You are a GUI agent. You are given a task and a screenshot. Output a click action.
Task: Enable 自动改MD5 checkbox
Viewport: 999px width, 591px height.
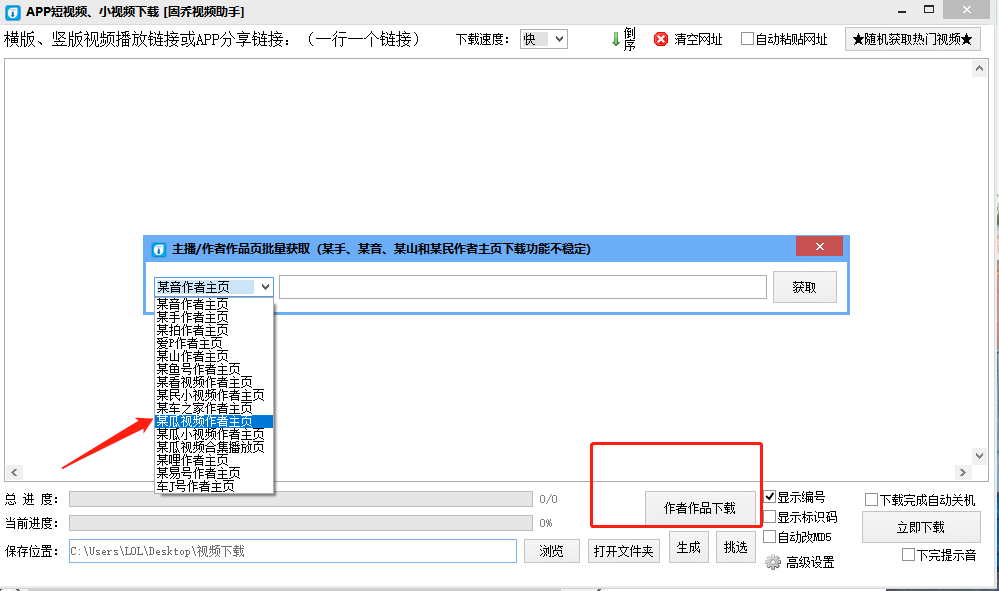[x=770, y=536]
